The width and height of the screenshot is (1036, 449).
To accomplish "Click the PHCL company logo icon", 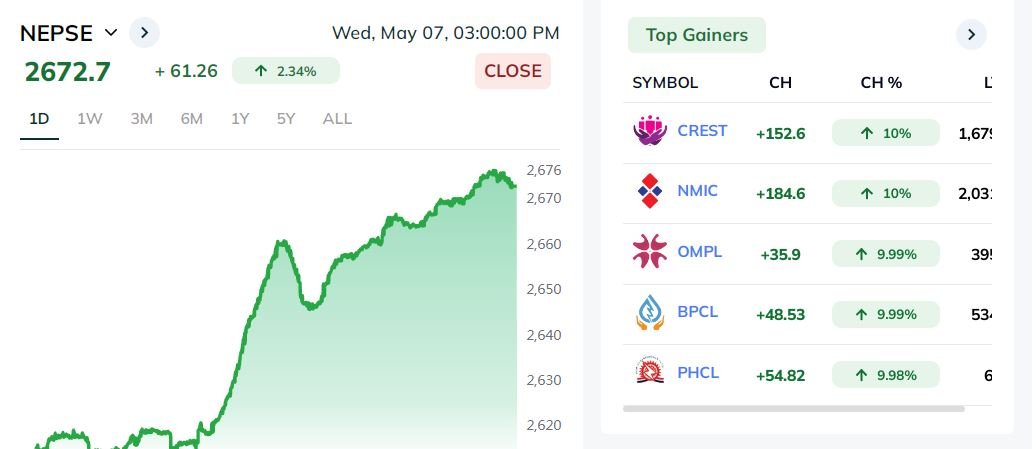I will tap(649, 372).
